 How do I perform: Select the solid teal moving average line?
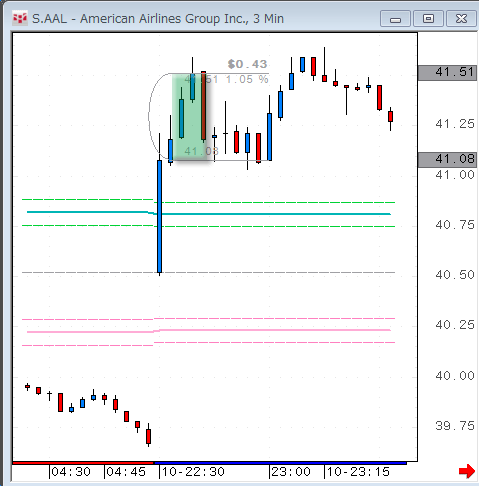pos(209,213)
